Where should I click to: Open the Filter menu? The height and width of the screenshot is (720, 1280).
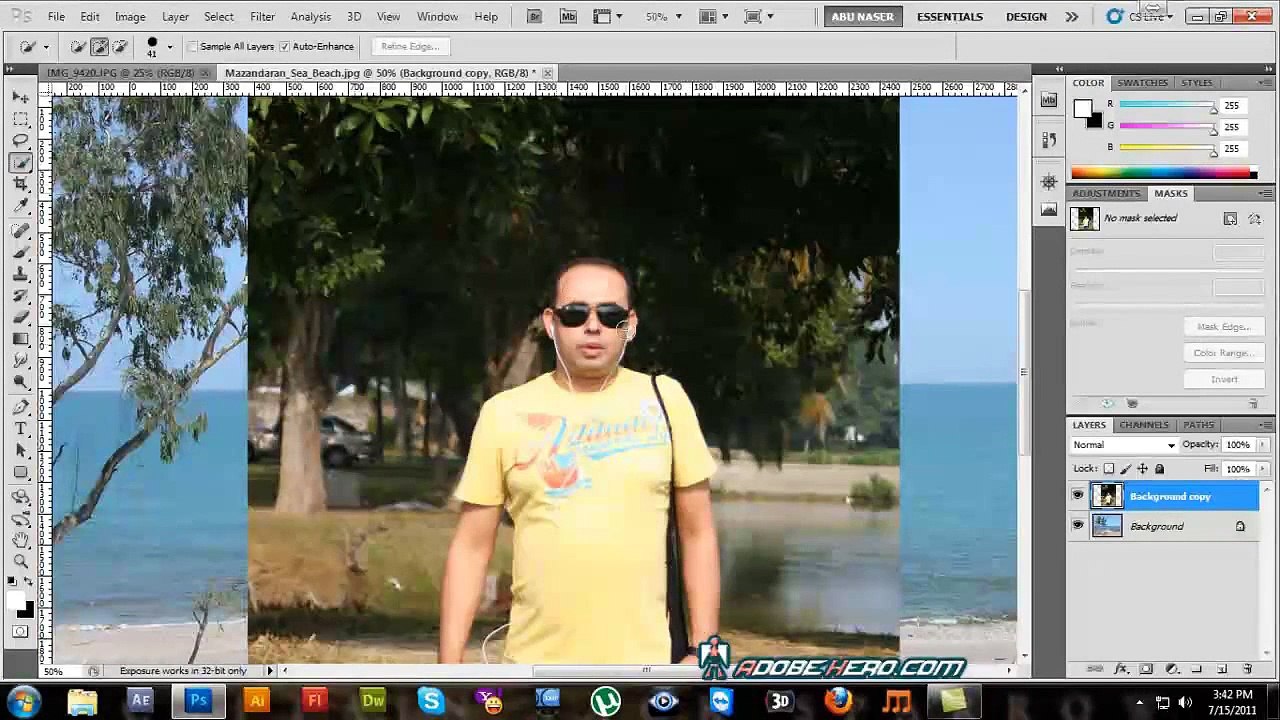pyautogui.click(x=263, y=17)
